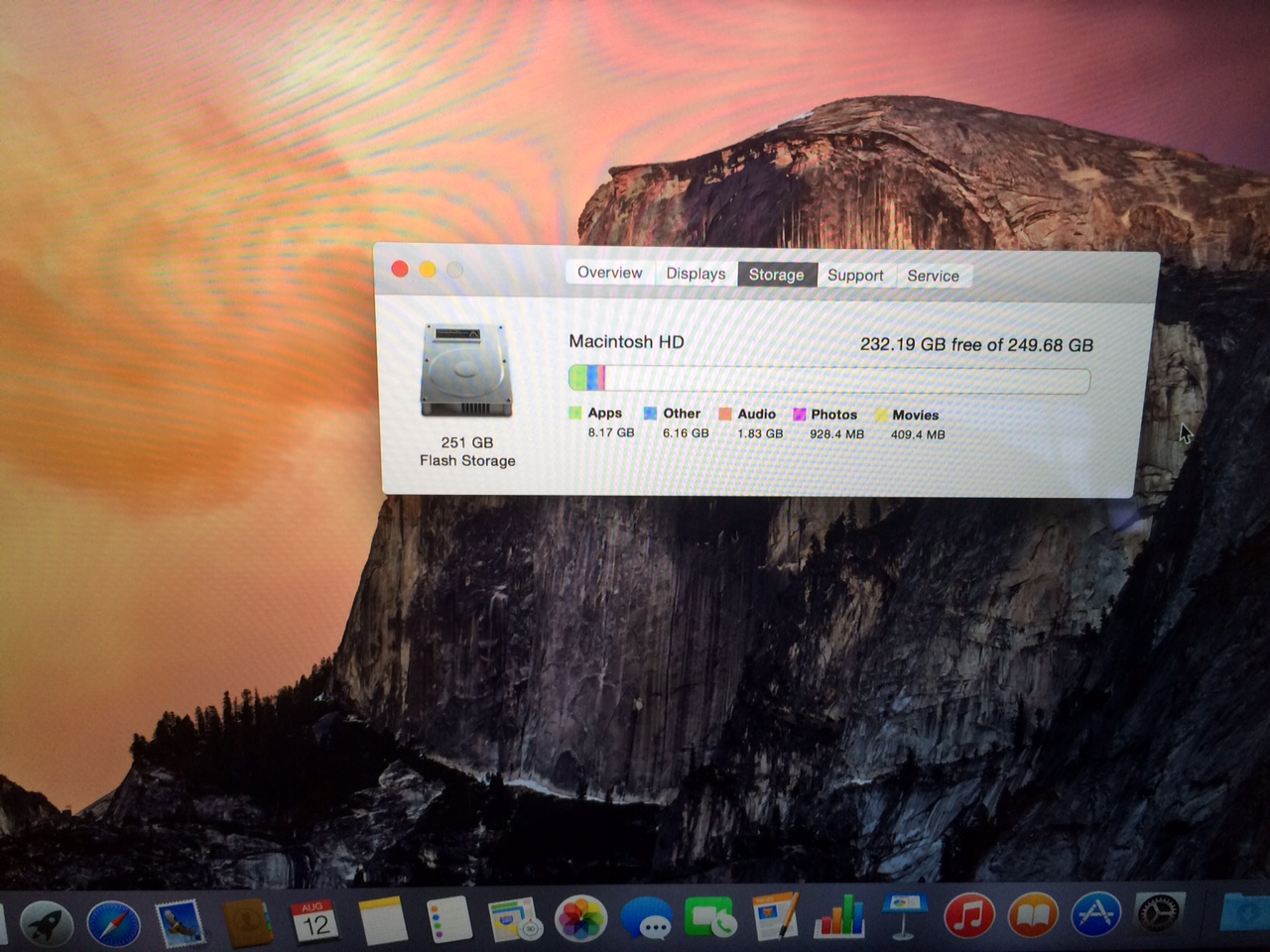
Task: Open the Maps app icon
Action: (x=515, y=921)
